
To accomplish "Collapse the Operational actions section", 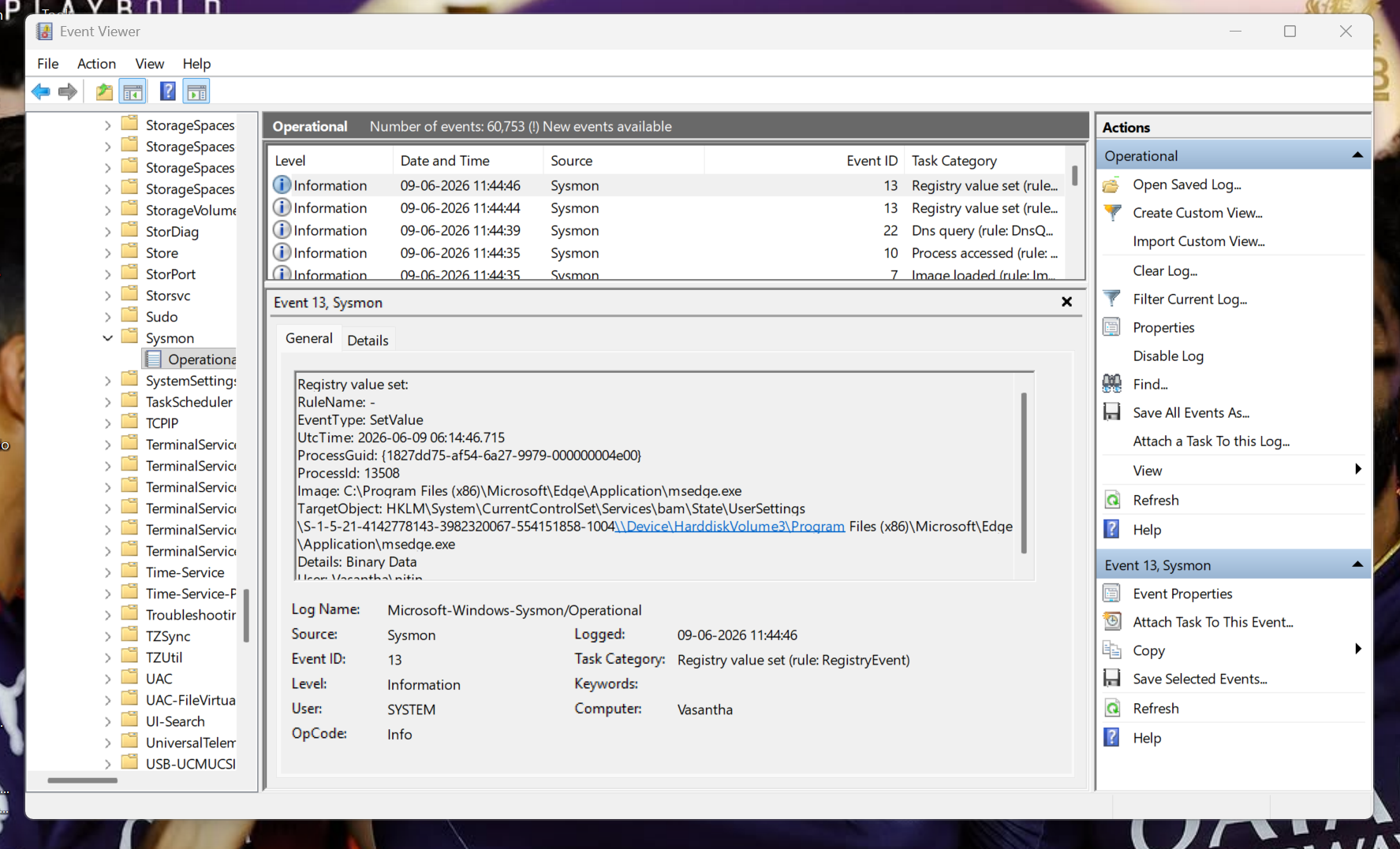I will coord(1357,155).
